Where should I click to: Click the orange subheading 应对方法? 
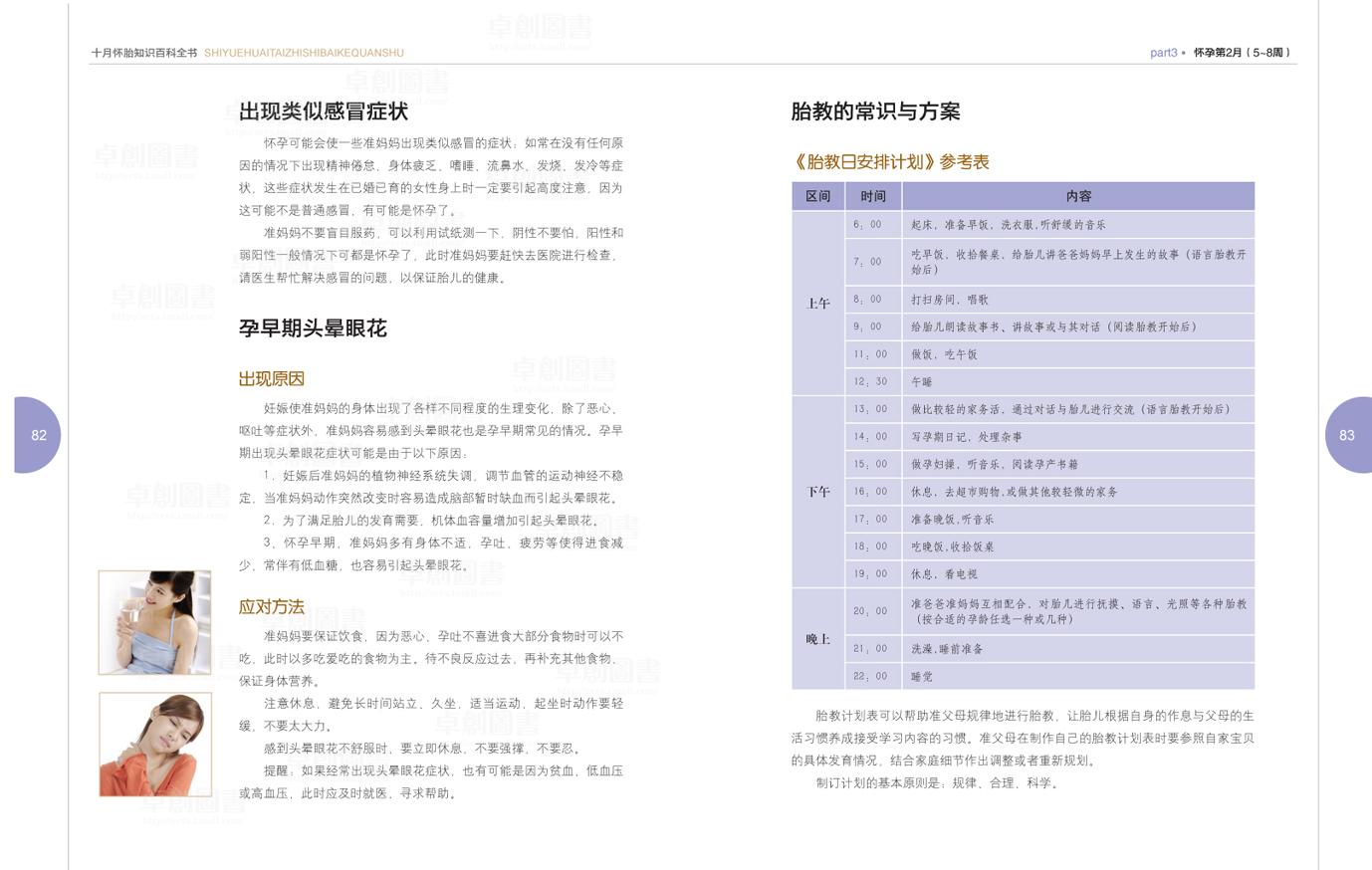click(271, 607)
